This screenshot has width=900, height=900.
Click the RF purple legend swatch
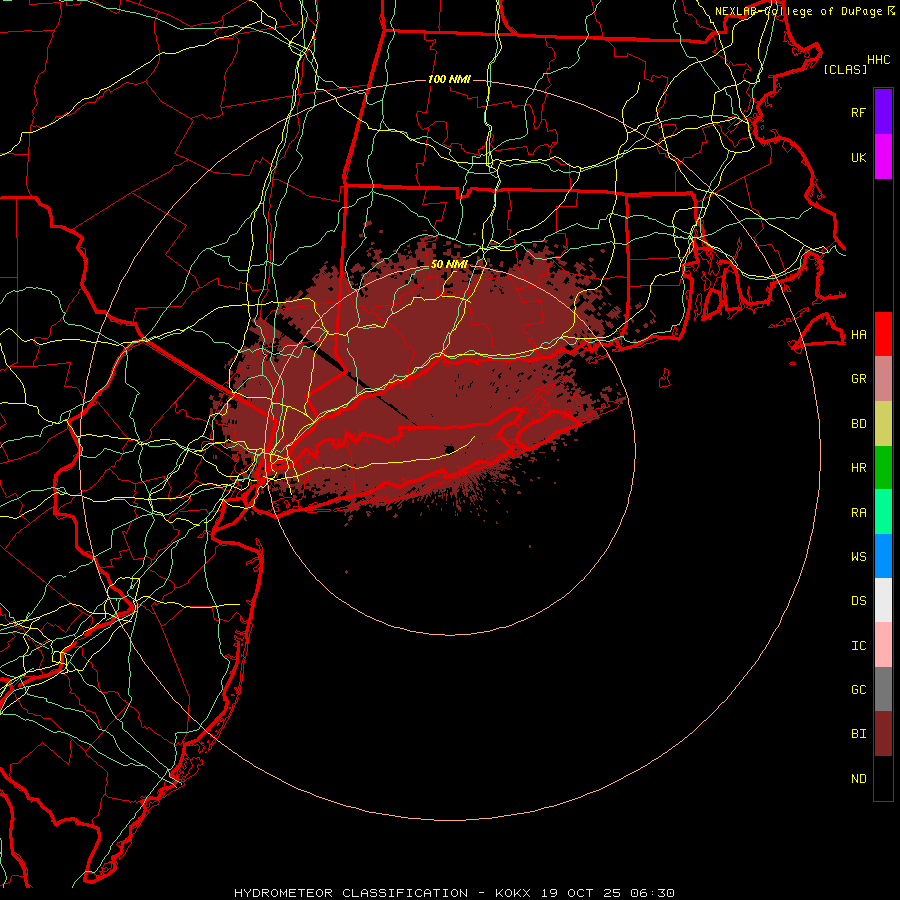883,112
